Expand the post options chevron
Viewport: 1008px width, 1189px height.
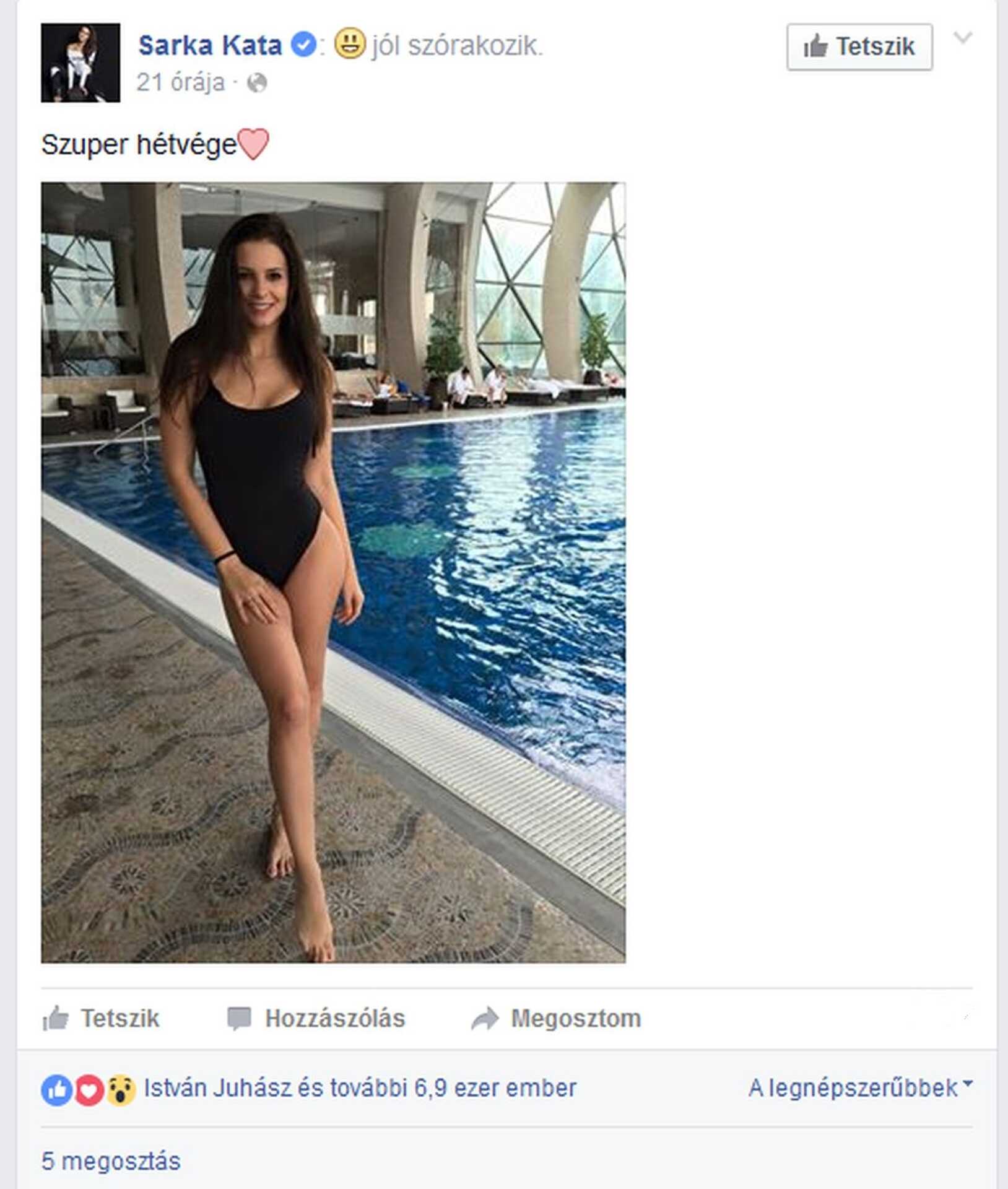point(963,38)
